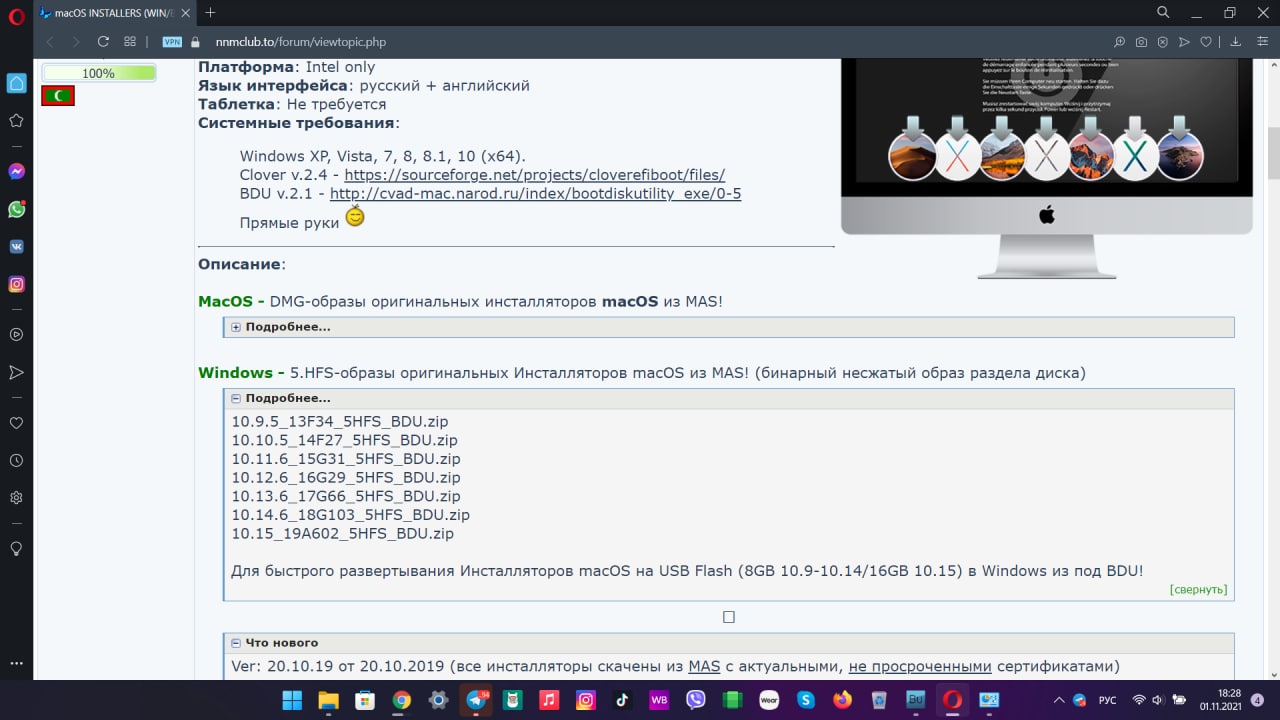
Task: Open settings gear in Opera sidebar
Action: 16,498
